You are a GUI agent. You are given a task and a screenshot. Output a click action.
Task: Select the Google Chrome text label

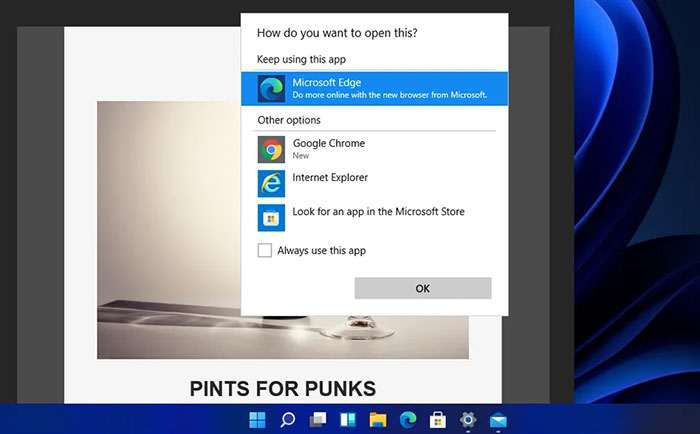329,143
